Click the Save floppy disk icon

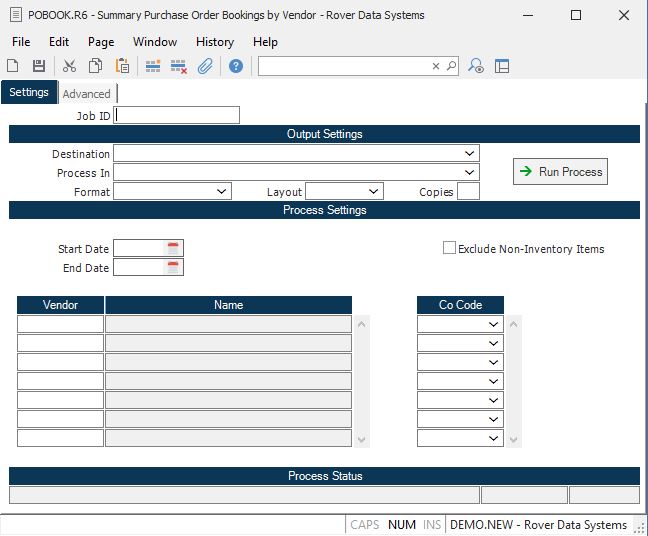(x=39, y=66)
